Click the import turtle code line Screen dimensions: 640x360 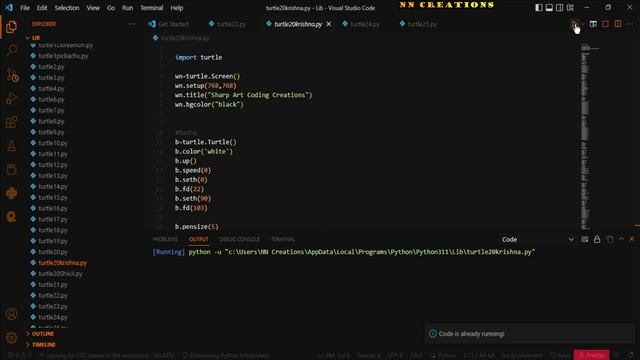click(199, 58)
